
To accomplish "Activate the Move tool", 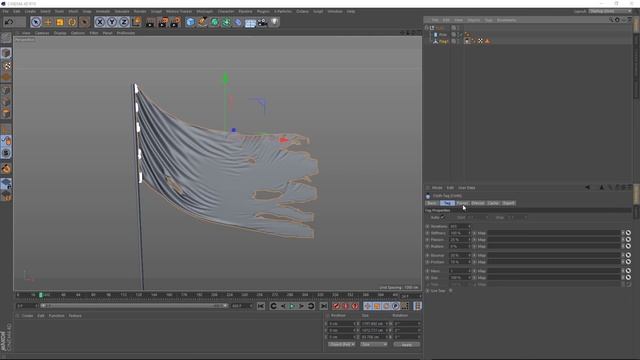I will pos(48,22).
